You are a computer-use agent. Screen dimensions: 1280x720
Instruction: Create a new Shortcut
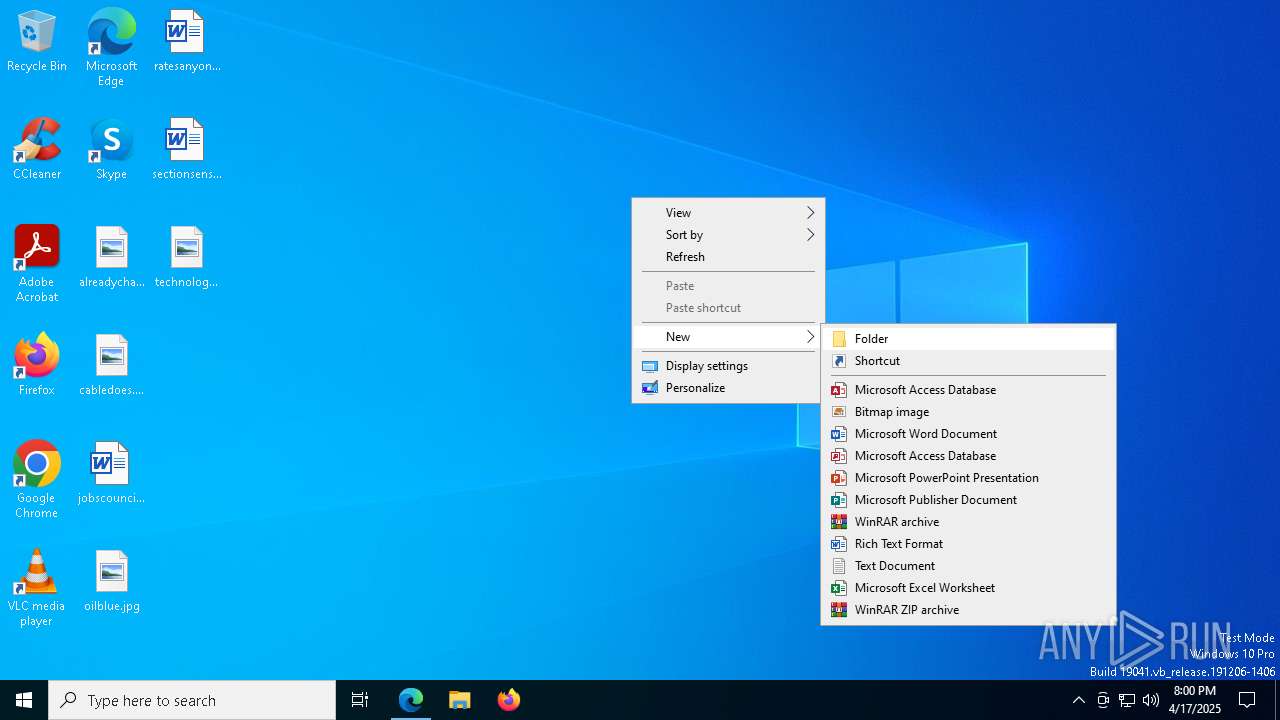(968, 361)
